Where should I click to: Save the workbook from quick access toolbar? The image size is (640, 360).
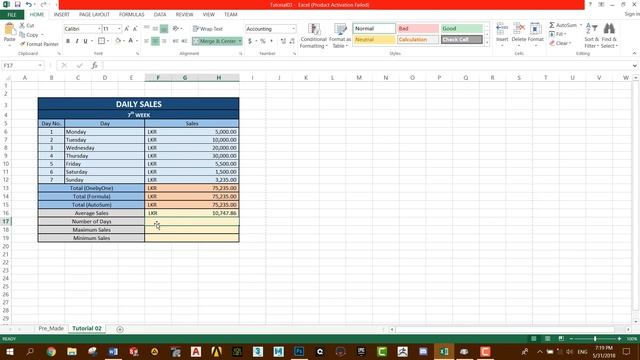pyautogui.click(x=18, y=4)
